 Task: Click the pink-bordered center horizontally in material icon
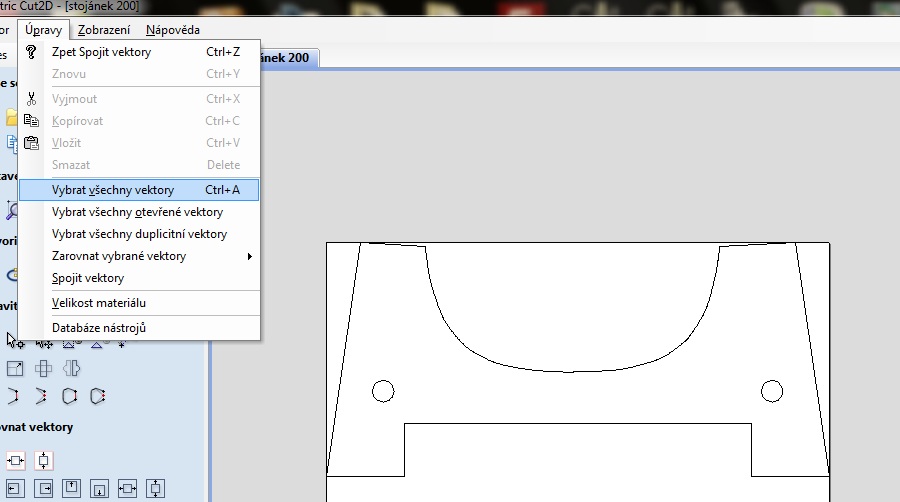pos(16,461)
